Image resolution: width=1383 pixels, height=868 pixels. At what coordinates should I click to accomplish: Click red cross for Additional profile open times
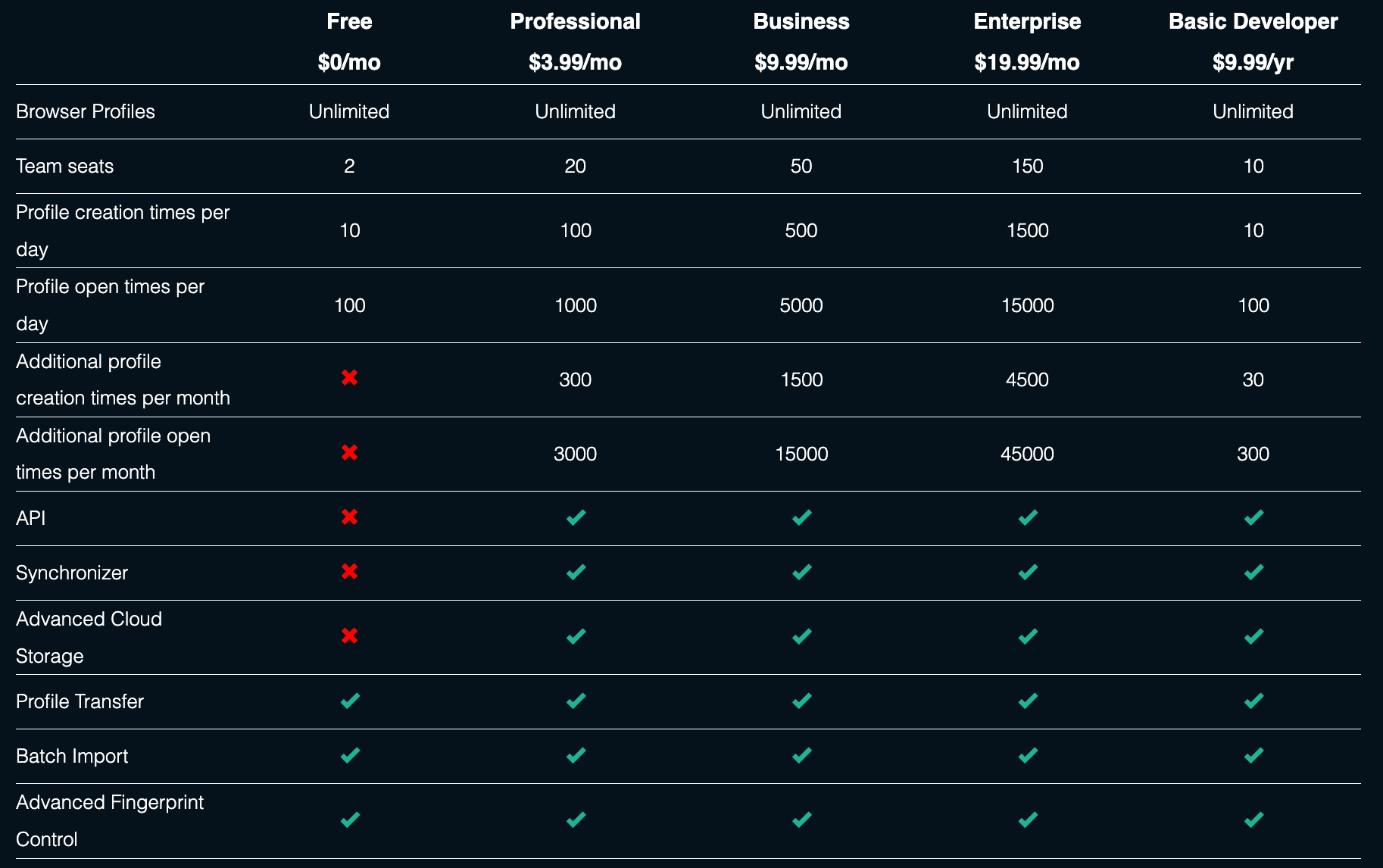tap(349, 453)
